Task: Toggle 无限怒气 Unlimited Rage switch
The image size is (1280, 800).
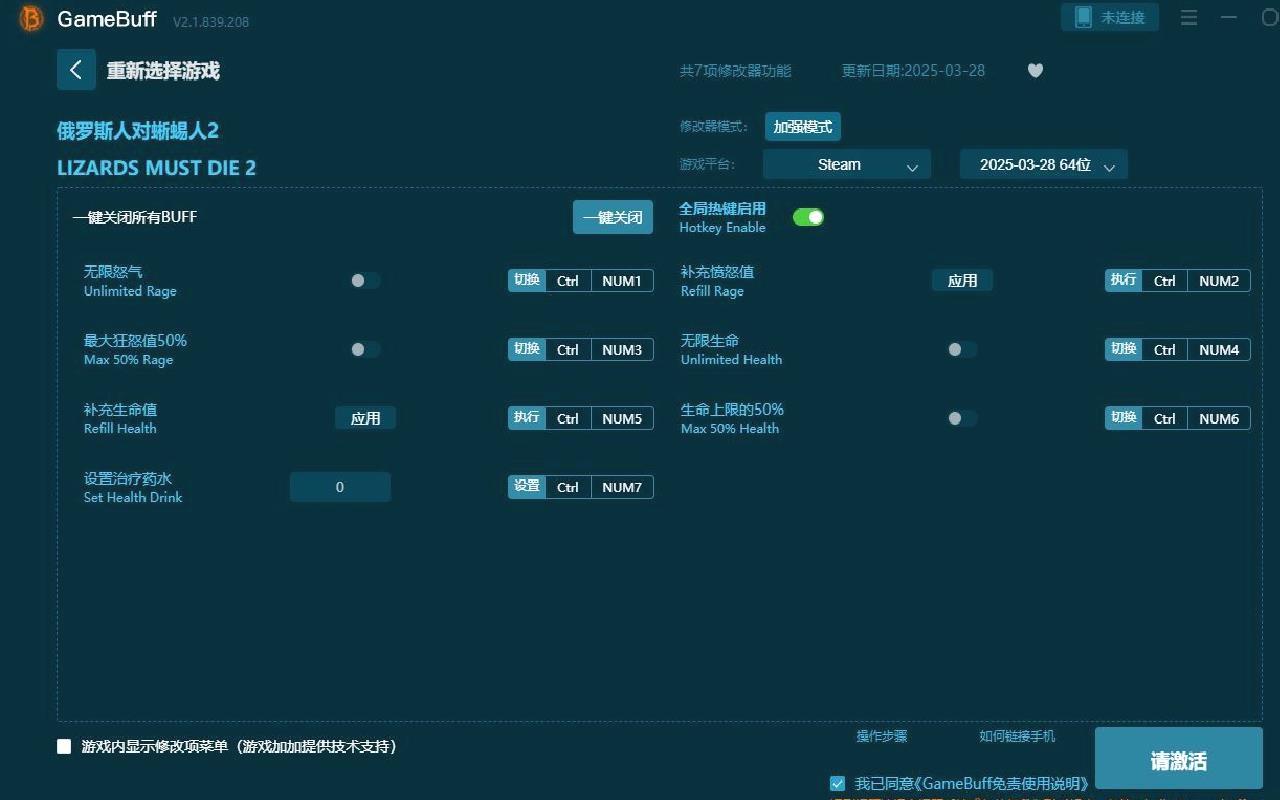Action: [x=365, y=281]
